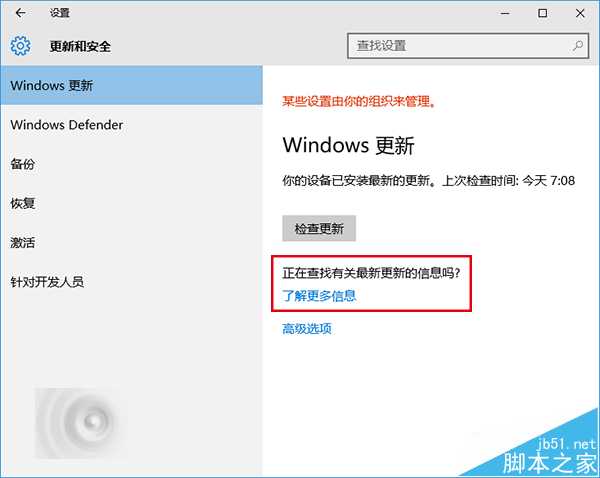The height and width of the screenshot is (478, 600).
Task: Minimize the settings window
Action: tap(505, 13)
